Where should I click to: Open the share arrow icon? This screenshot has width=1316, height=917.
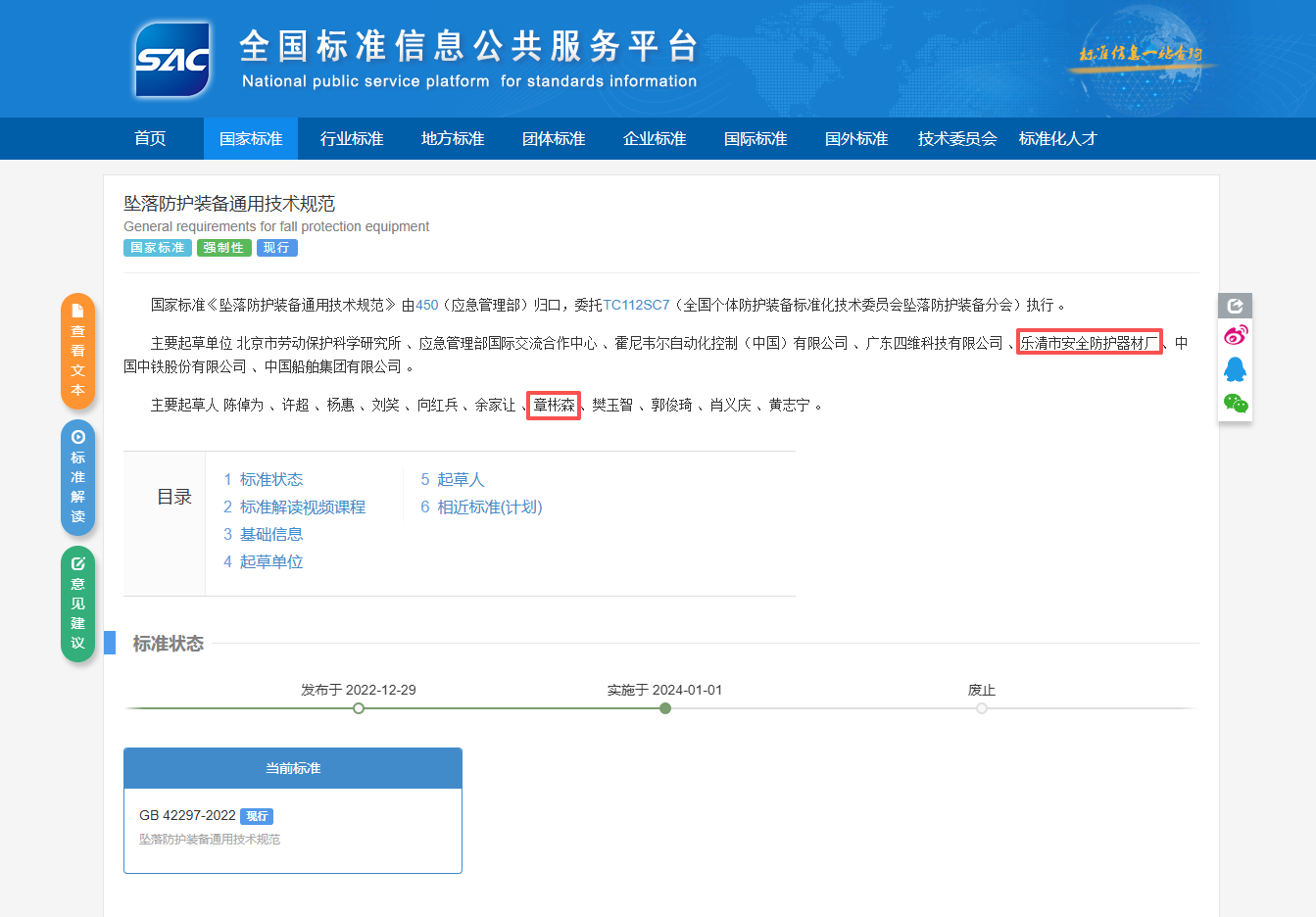(1235, 306)
